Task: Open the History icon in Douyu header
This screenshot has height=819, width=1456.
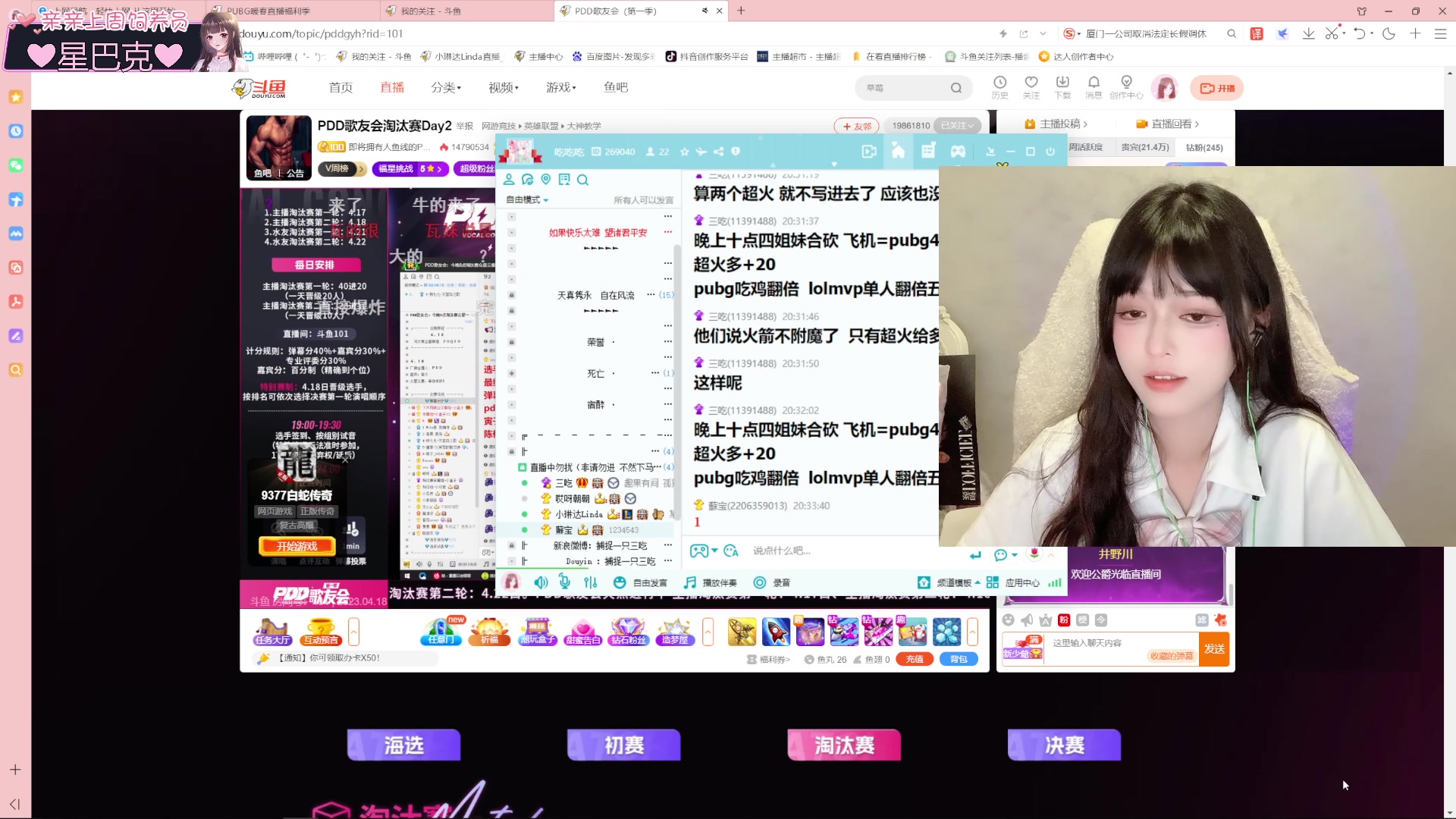Action: click(999, 86)
